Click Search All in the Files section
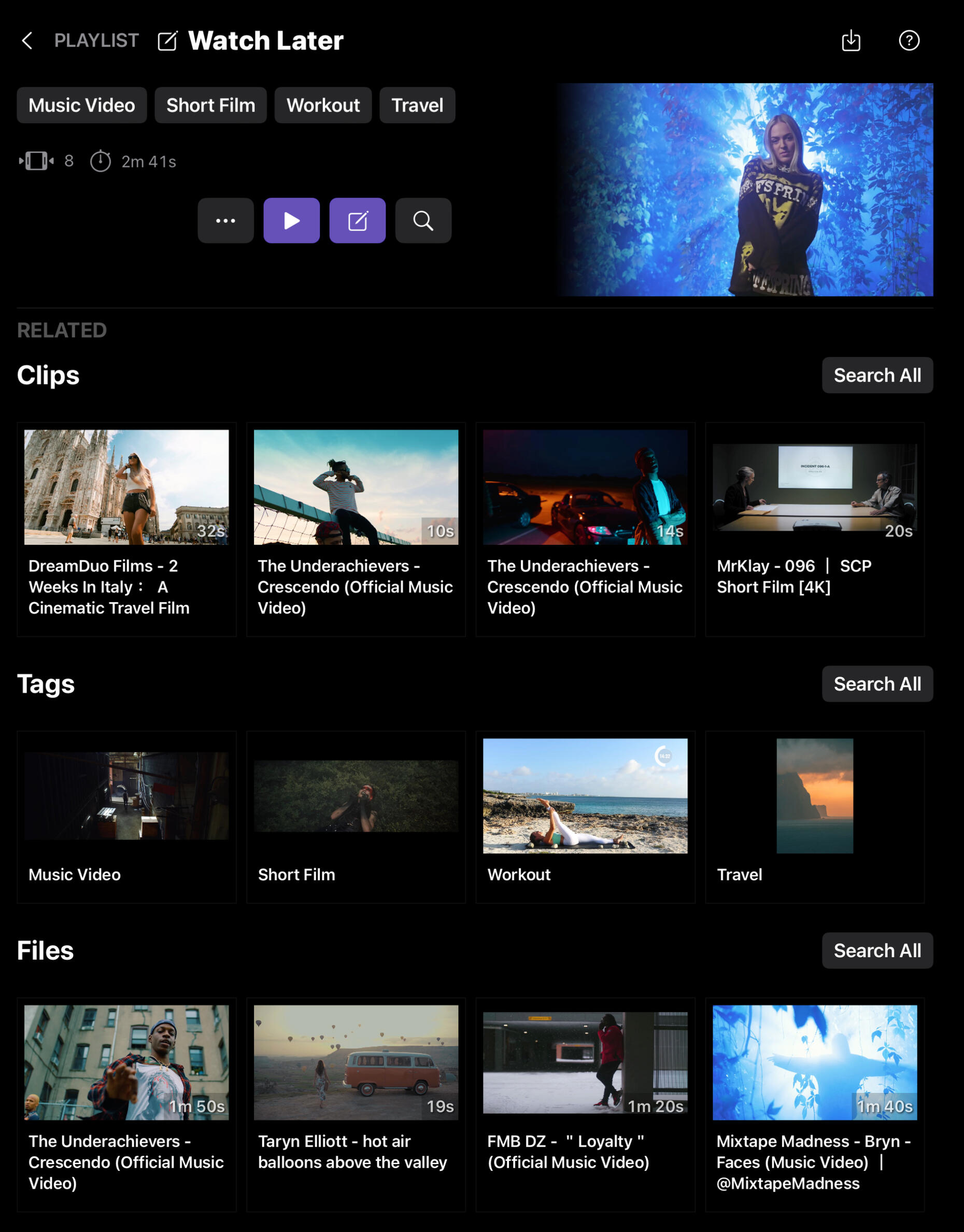The width and height of the screenshot is (964, 1232). [x=876, y=950]
